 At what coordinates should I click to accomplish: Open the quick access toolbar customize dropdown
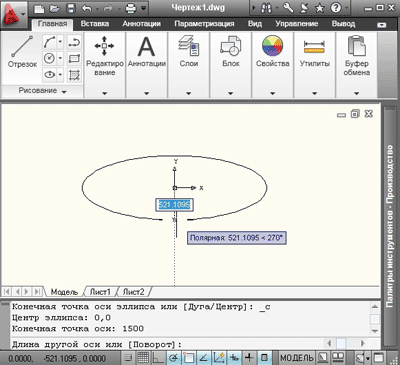click(144, 8)
